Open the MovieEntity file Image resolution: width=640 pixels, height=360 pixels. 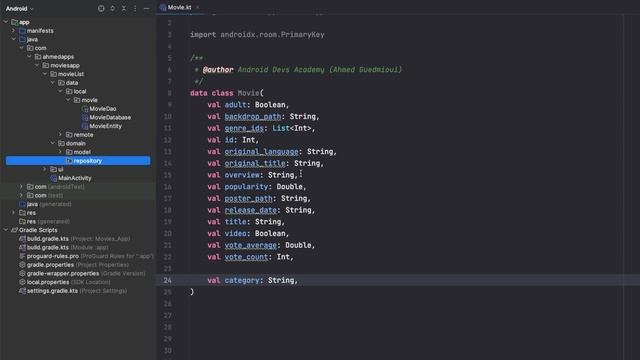[x=105, y=126]
